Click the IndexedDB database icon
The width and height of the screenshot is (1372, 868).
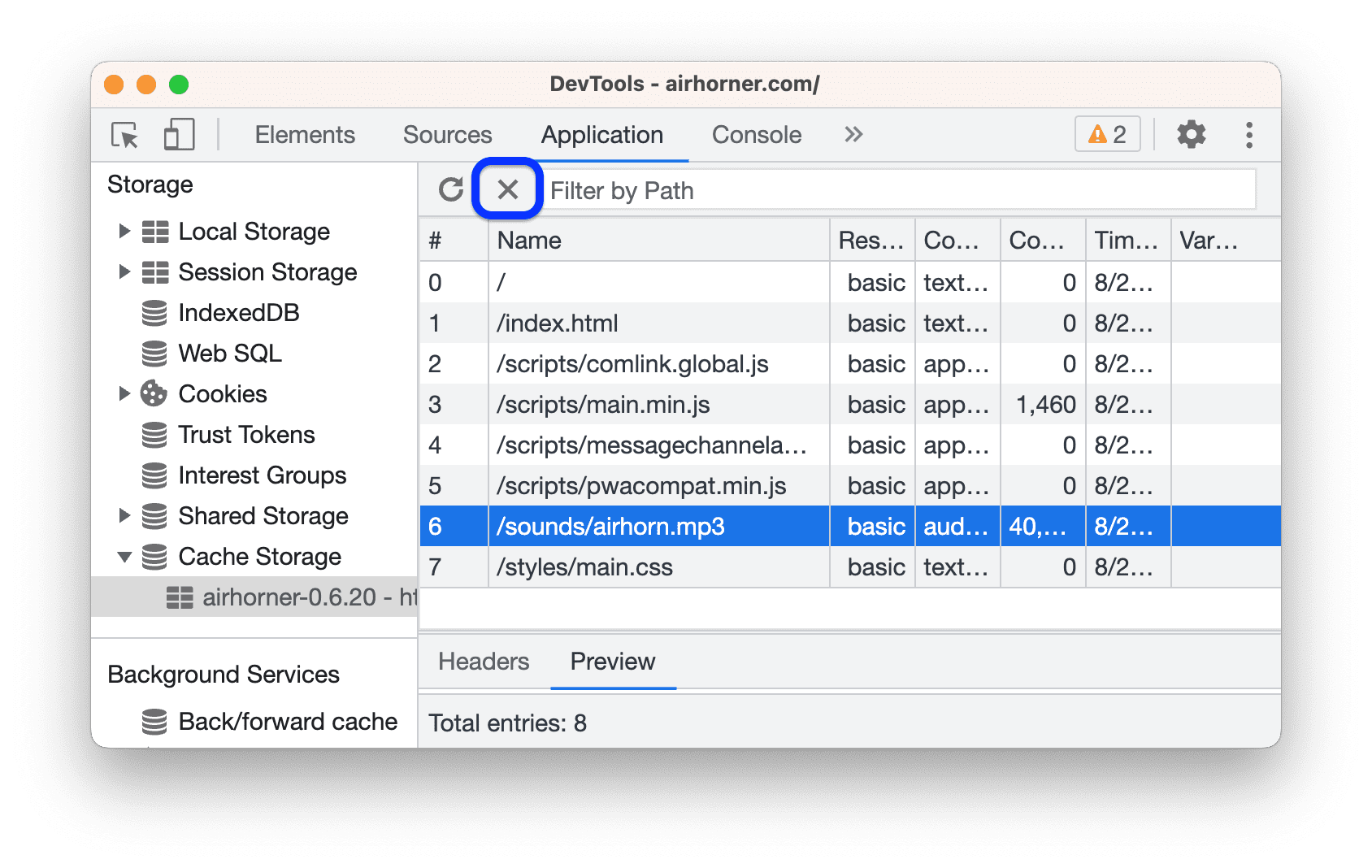(155, 313)
